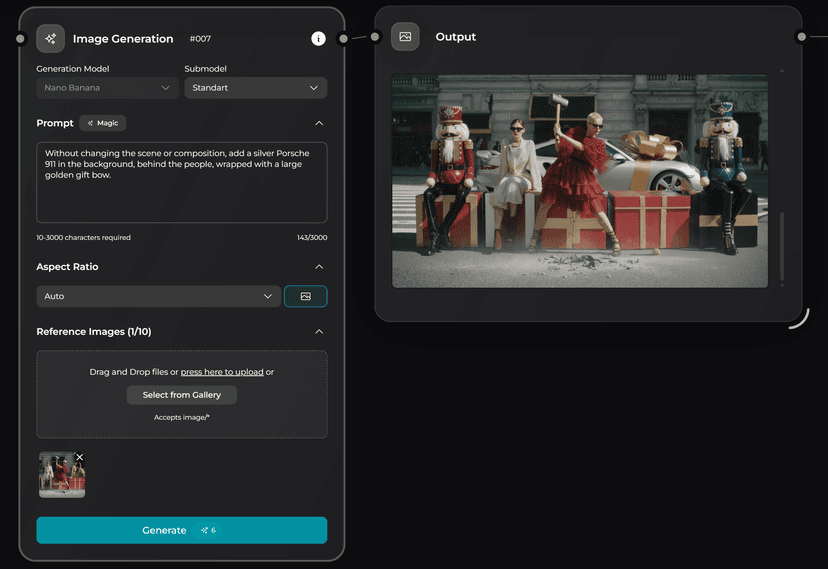The height and width of the screenshot is (569, 828).
Task: Collapse the Reference Images section
Action: click(x=319, y=331)
